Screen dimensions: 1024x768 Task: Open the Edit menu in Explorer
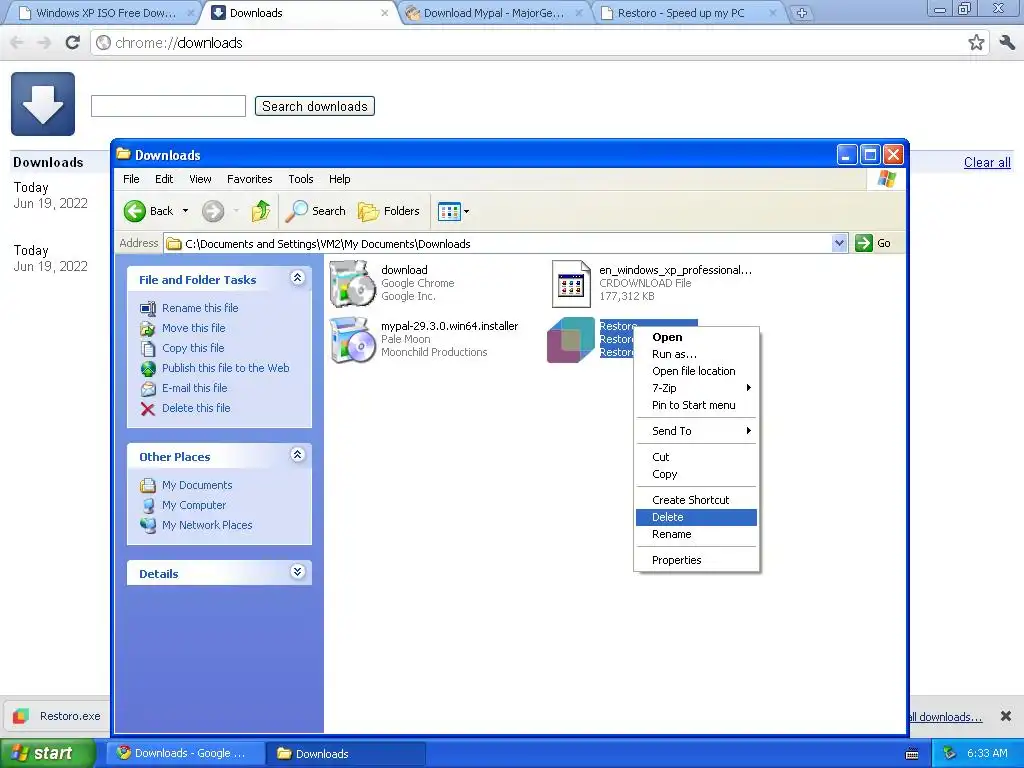pyautogui.click(x=164, y=179)
